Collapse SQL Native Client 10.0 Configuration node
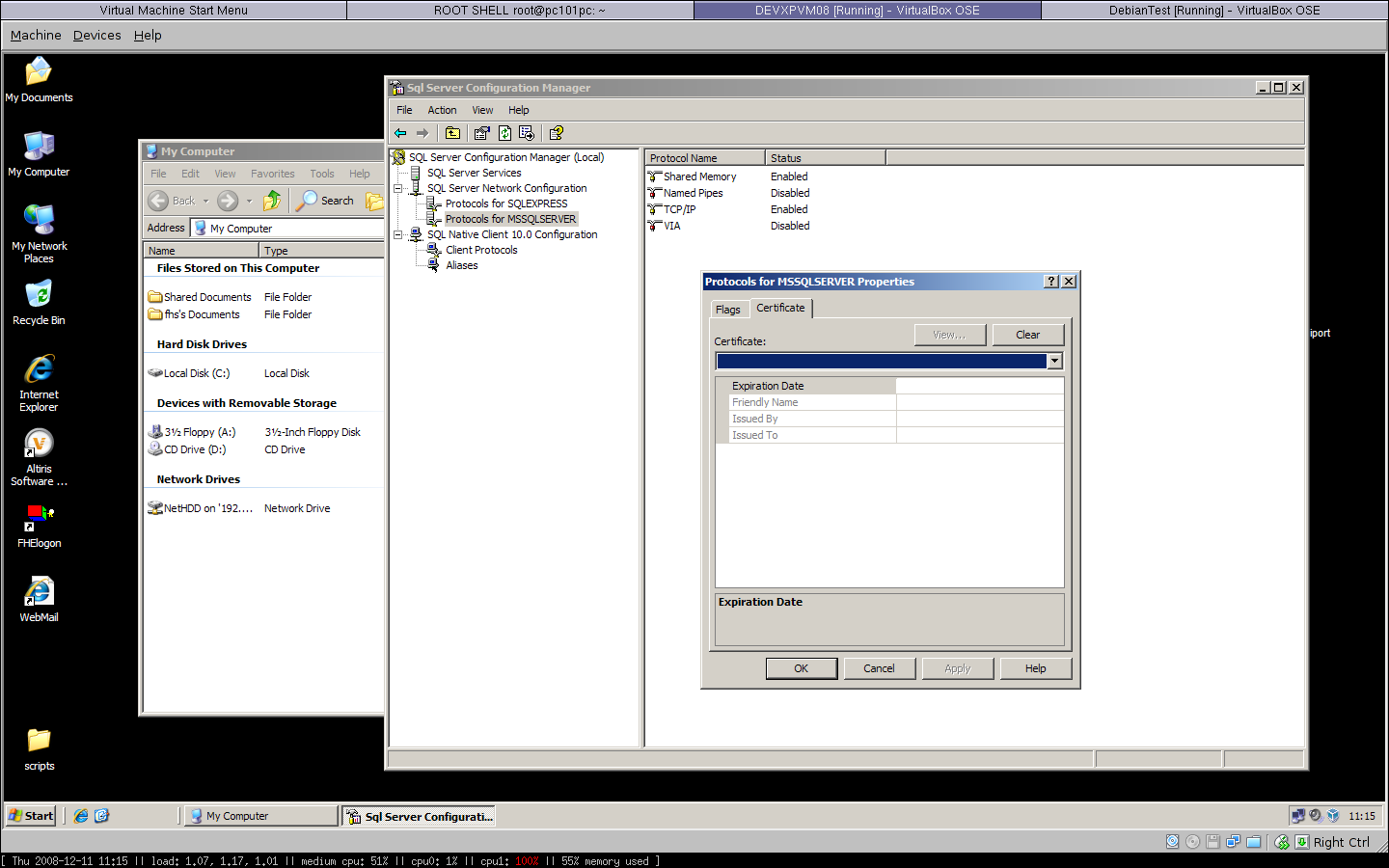1389x868 pixels. (x=397, y=234)
